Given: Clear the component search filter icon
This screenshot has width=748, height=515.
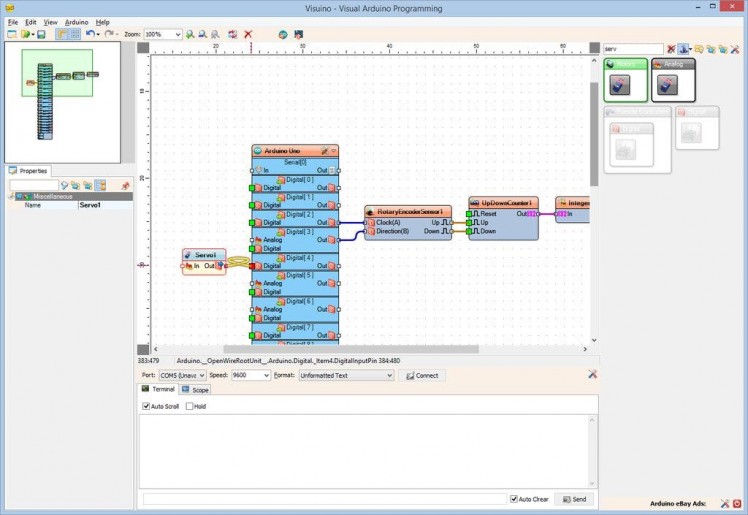Looking at the screenshot, I should (671, 49).
